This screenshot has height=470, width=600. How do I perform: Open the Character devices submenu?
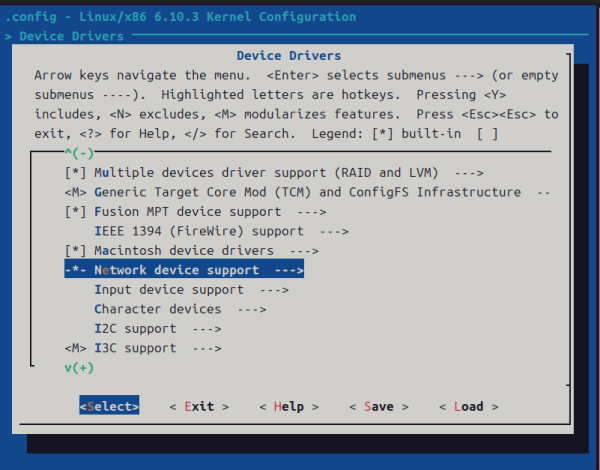click(x=180, y=310)
